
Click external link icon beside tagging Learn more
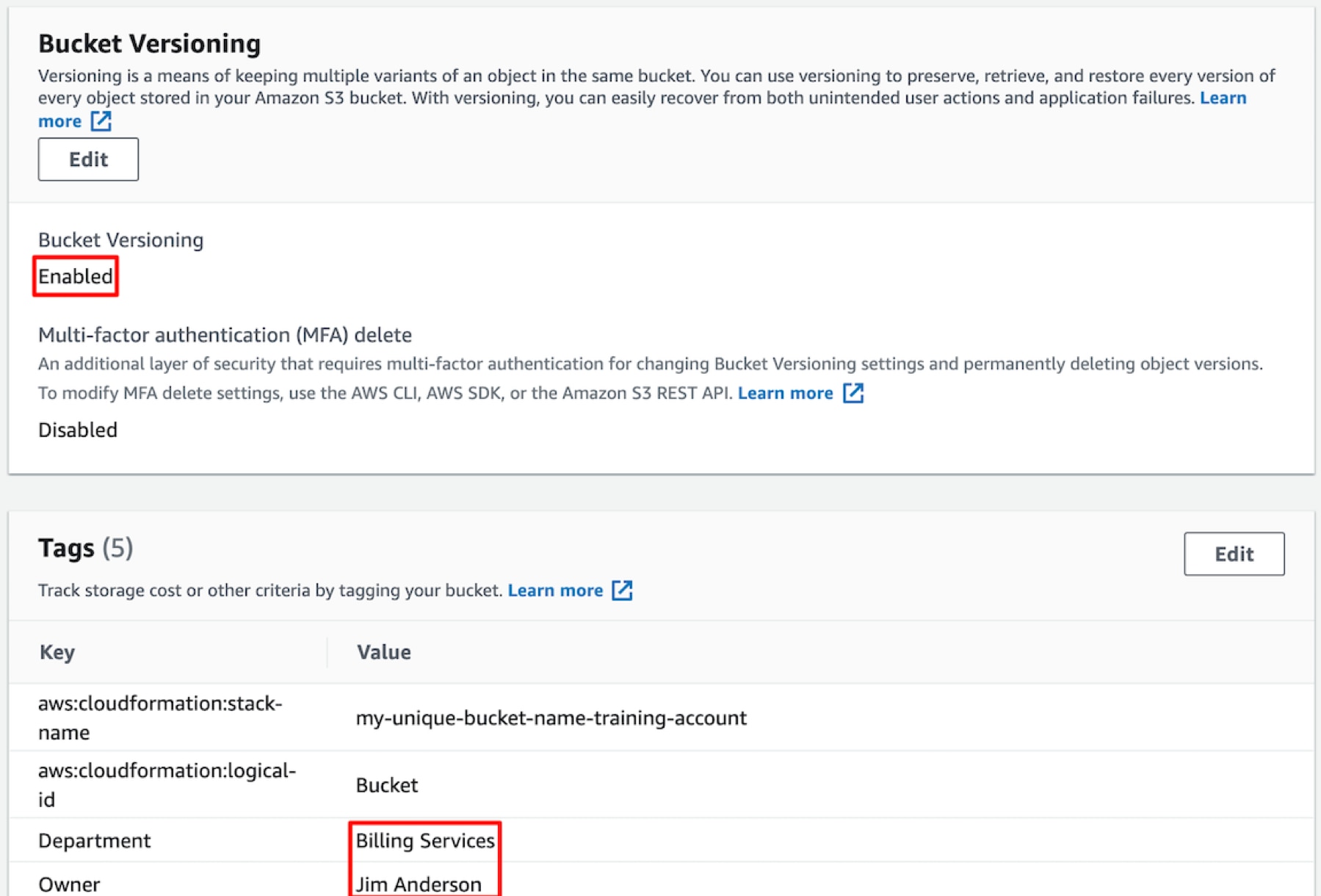click(623, 590)
